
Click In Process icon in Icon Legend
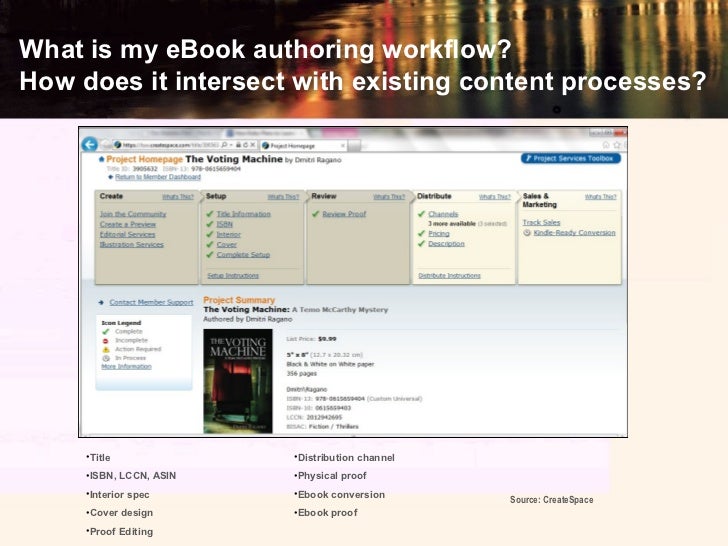(106, 358)
